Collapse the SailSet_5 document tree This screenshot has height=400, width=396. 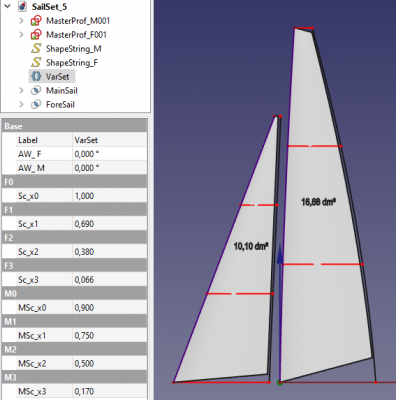7,6
